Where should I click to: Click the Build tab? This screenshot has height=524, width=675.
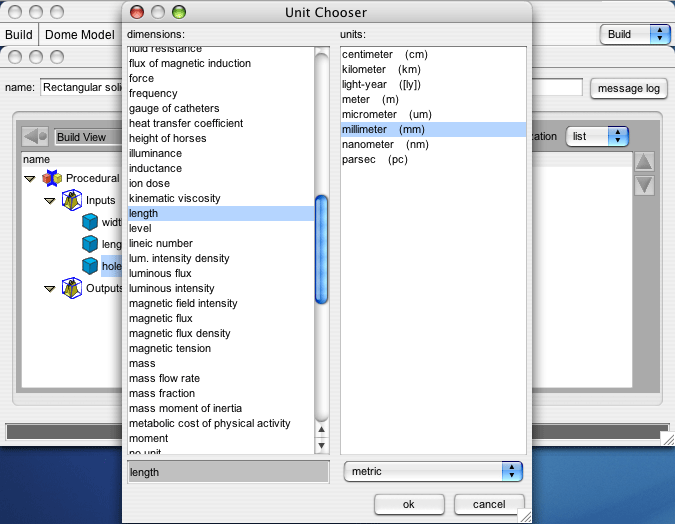(19, 34)
